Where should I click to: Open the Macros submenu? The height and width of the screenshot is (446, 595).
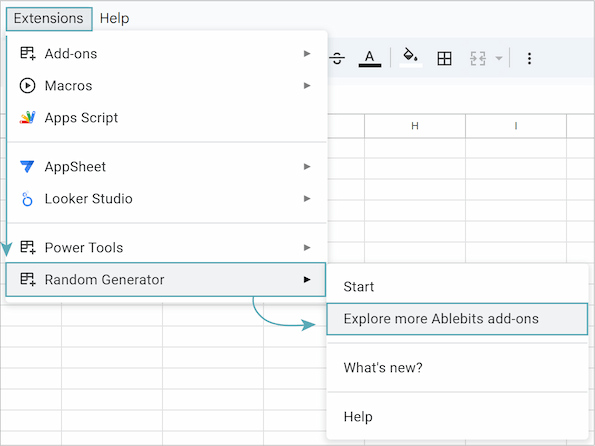167,86
